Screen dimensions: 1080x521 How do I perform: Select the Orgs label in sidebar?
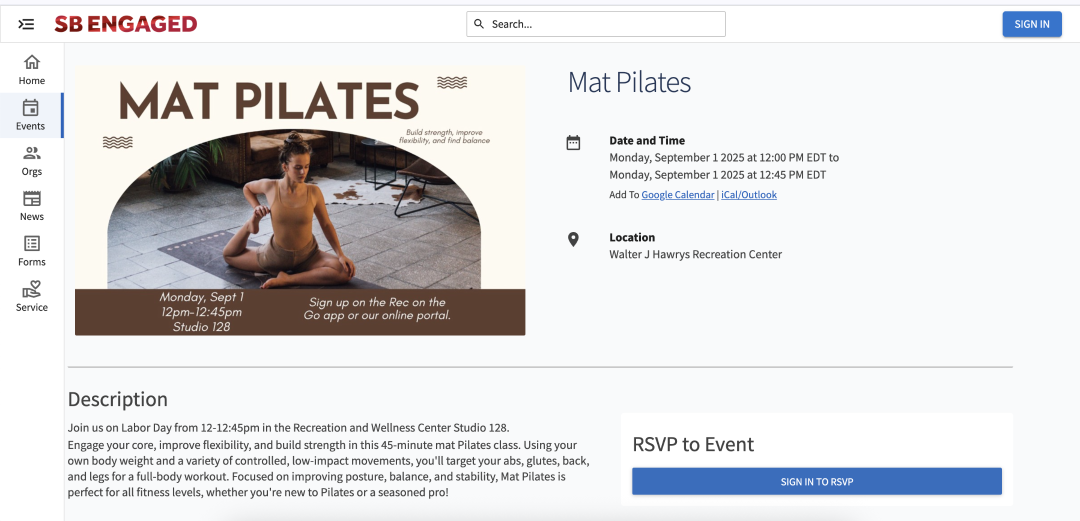click(32, 172)
